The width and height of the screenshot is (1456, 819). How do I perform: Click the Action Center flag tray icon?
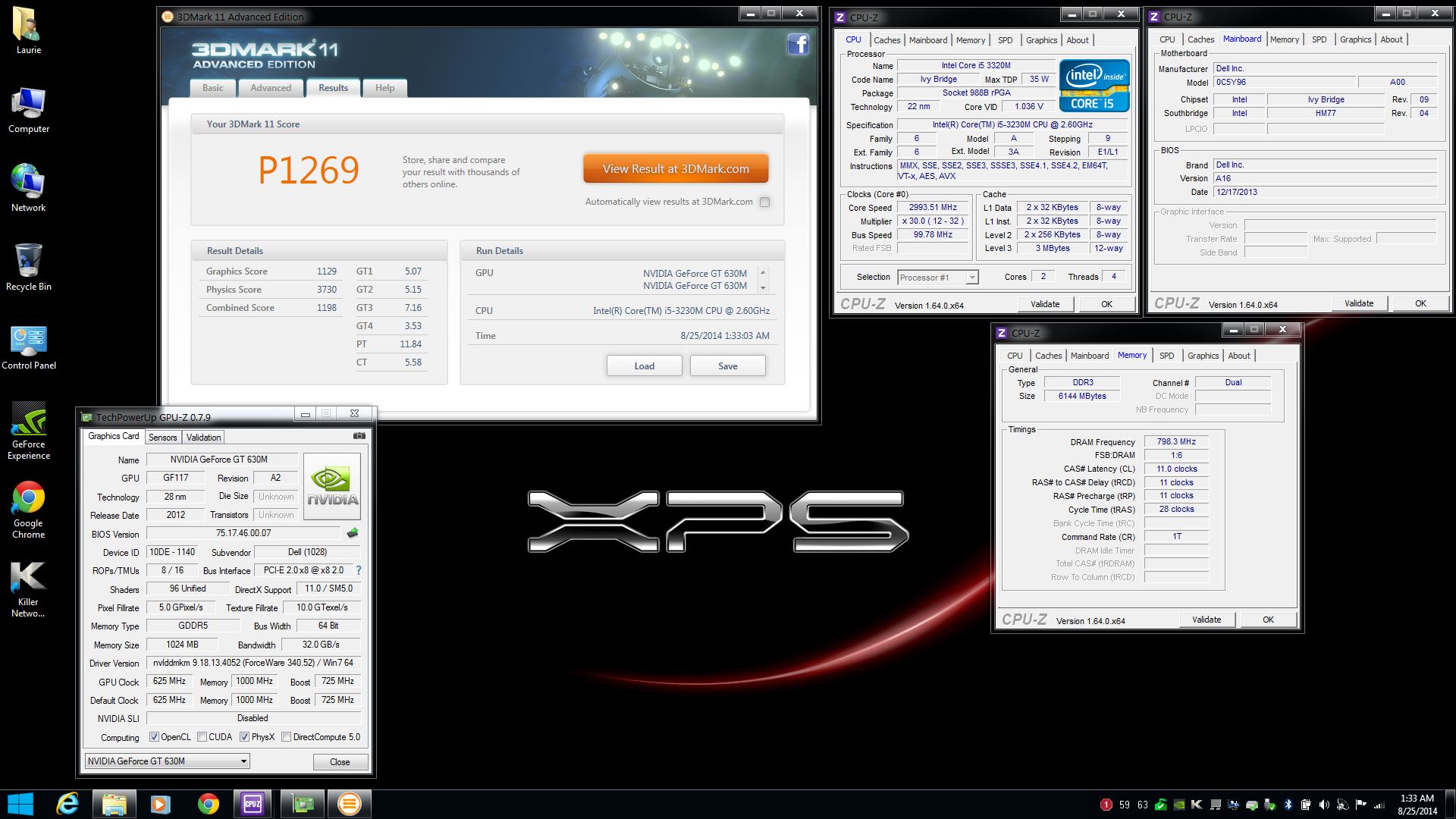click(x=1360, y=805)
